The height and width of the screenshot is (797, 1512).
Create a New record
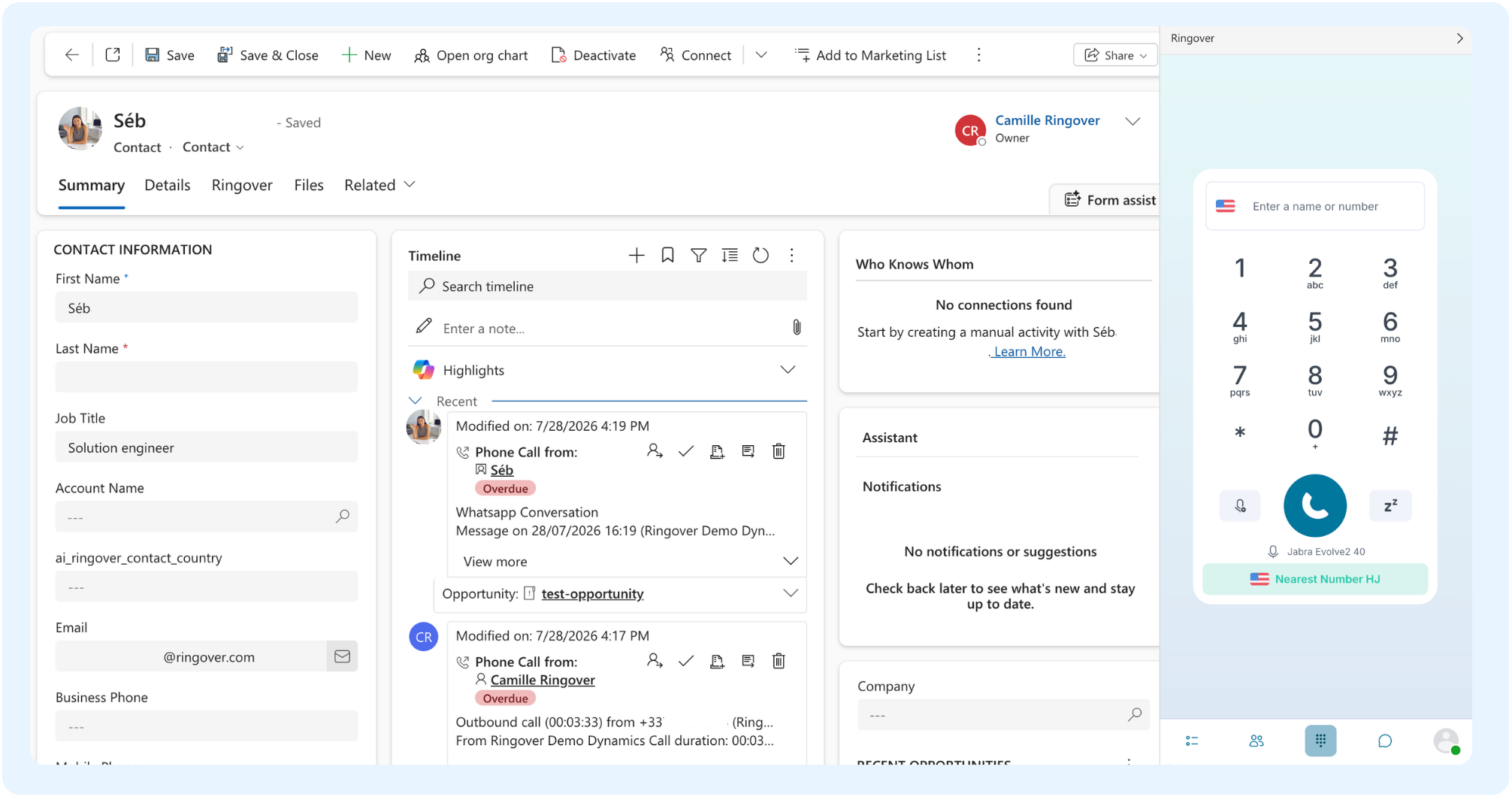366,55
